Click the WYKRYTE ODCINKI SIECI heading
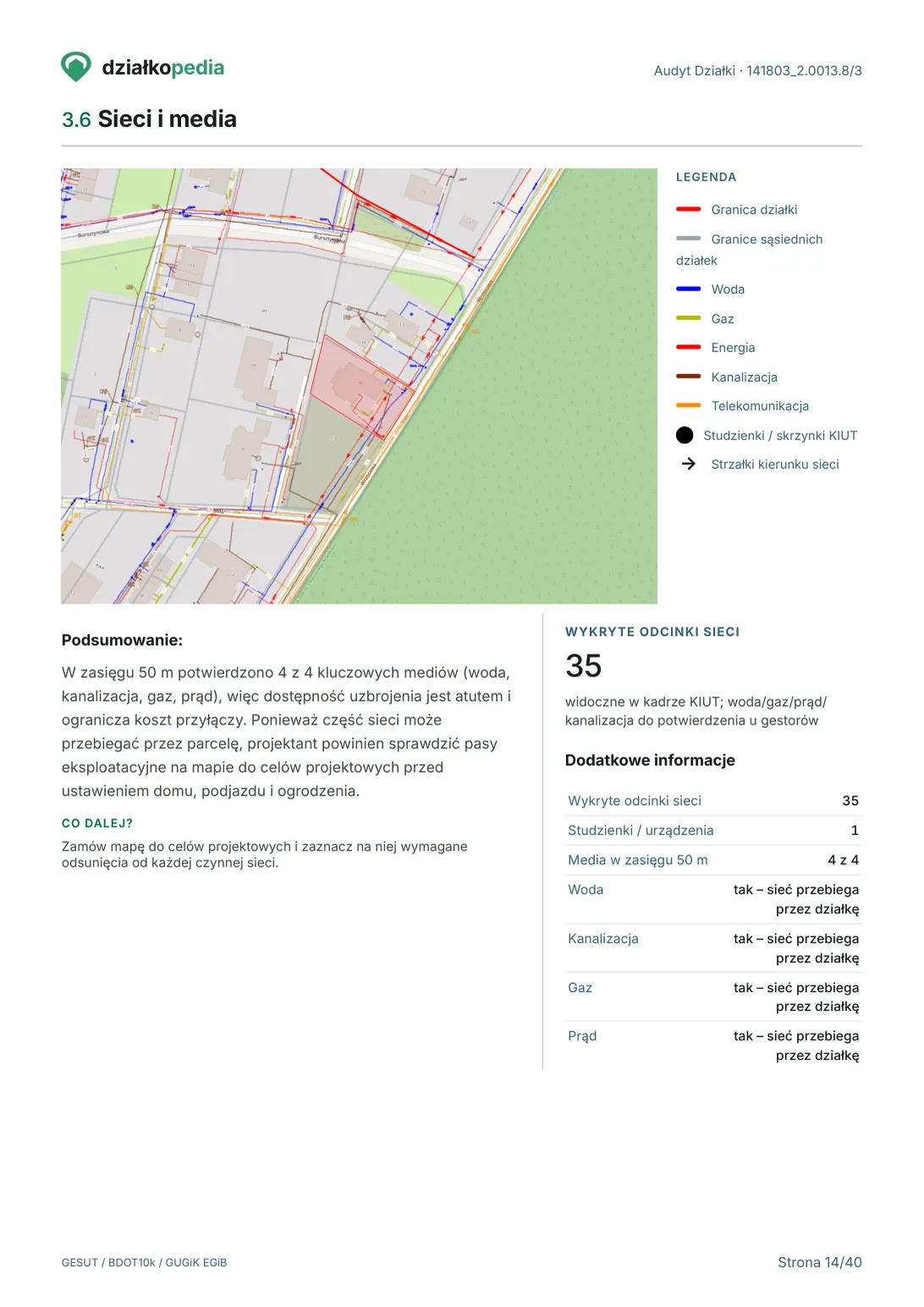Image resolution: width=924 pixels, height=1307 pixels. click(x=652, y=631)
